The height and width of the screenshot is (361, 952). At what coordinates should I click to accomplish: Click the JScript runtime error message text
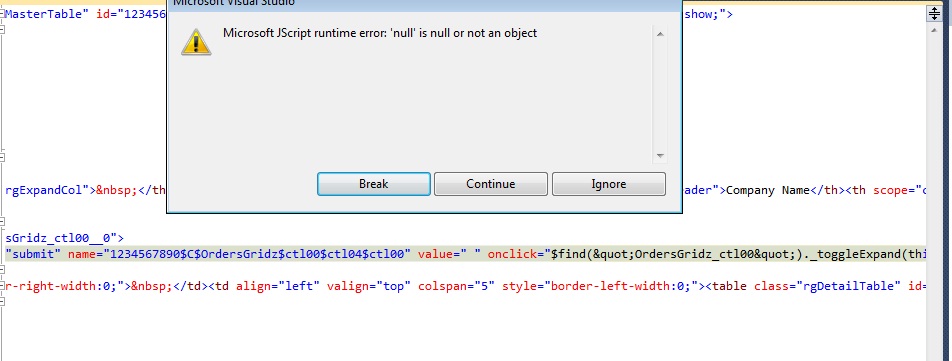380,33
